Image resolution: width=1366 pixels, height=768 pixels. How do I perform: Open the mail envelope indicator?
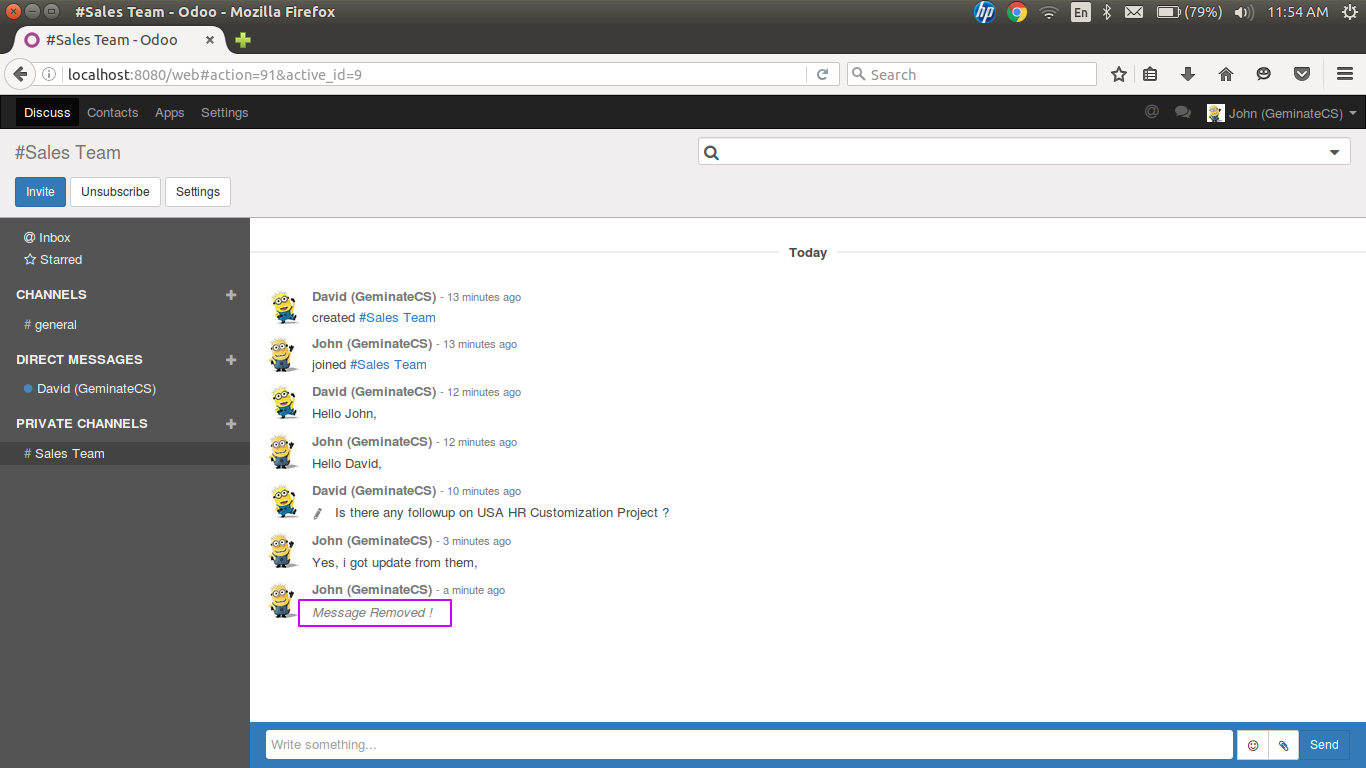pyautogui.click(x=1134, y=12)
